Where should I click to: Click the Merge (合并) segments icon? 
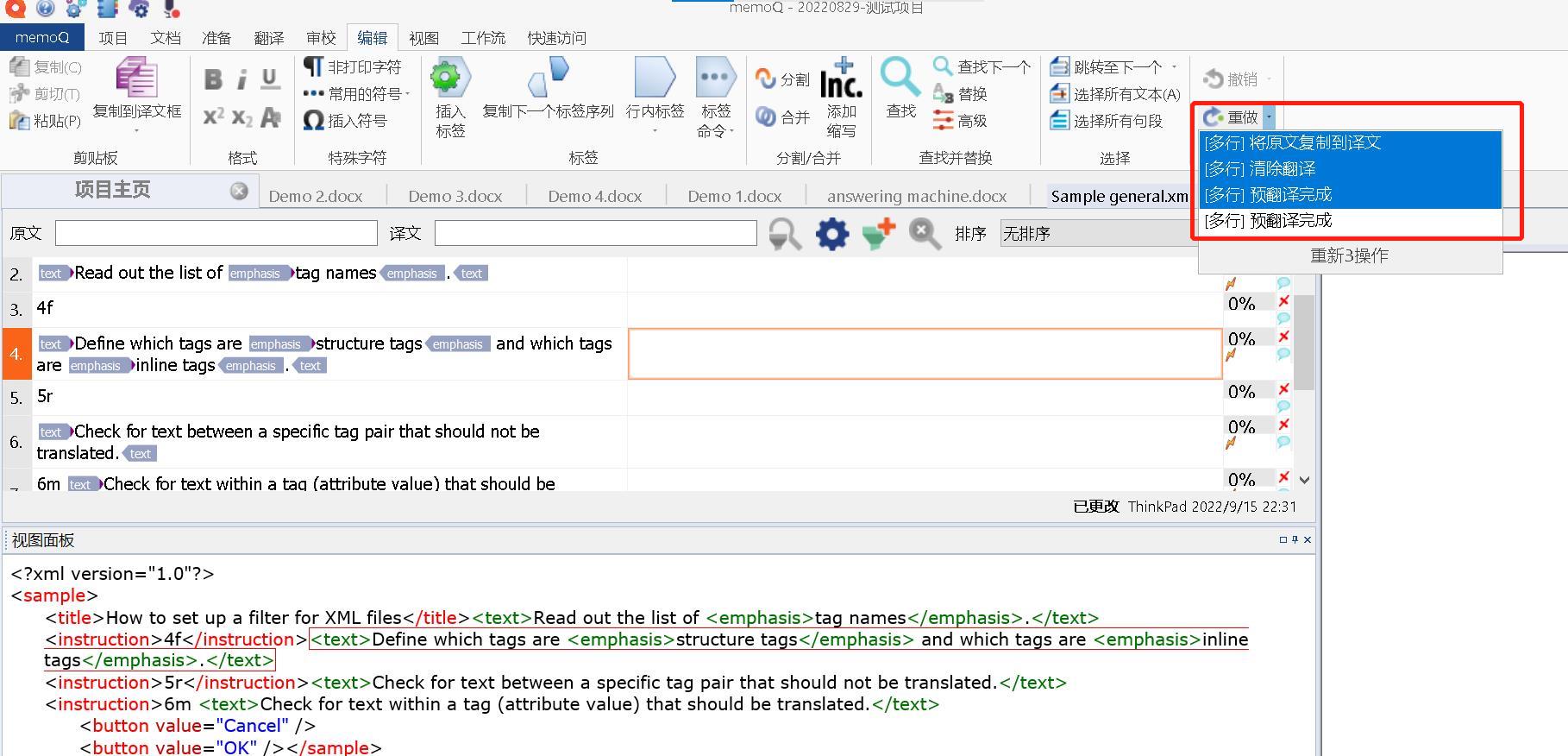(765, 116)
